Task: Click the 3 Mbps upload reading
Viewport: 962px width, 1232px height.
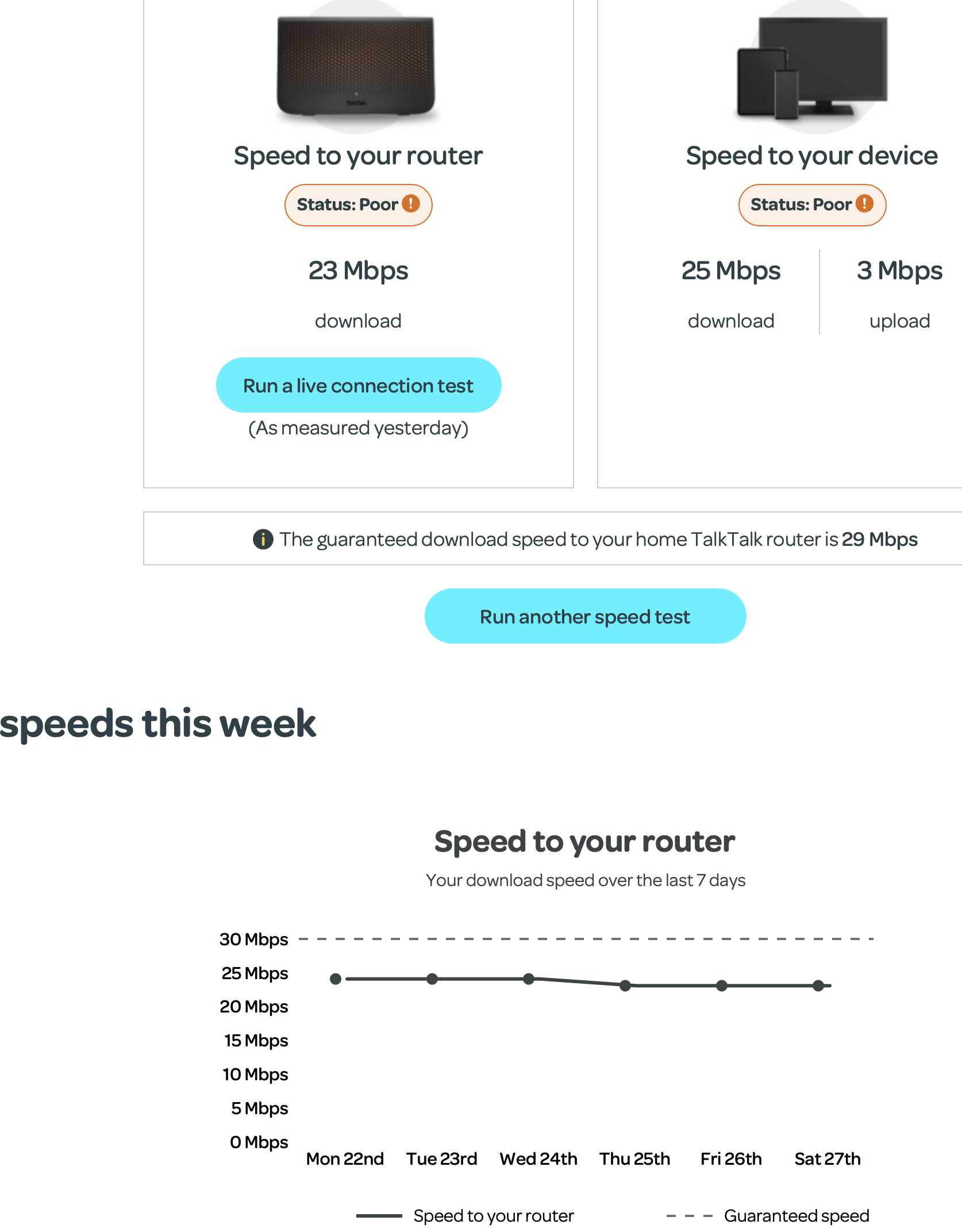Action: point(899,270)
